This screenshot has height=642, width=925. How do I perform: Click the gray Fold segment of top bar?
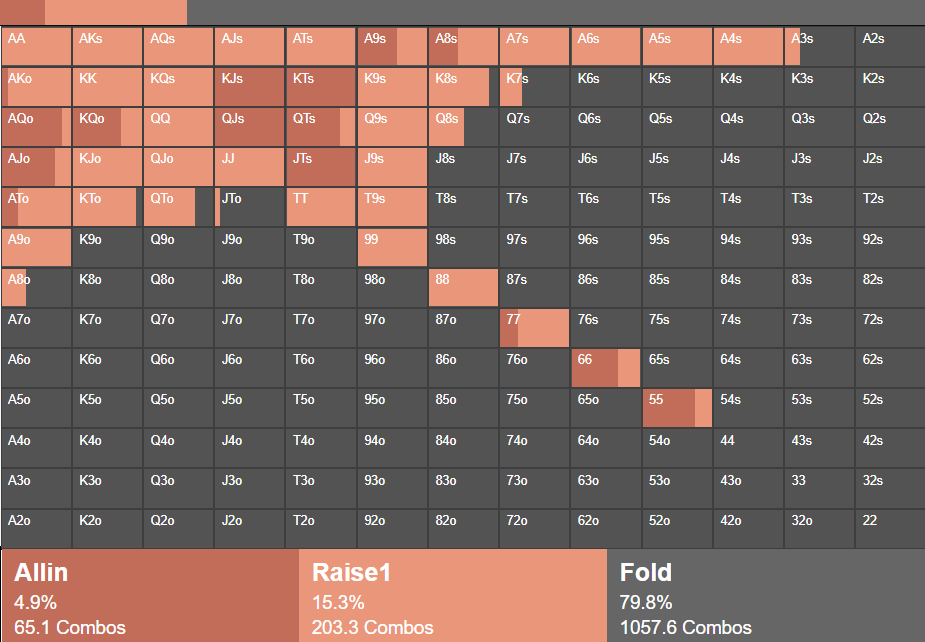pos(555,12)
